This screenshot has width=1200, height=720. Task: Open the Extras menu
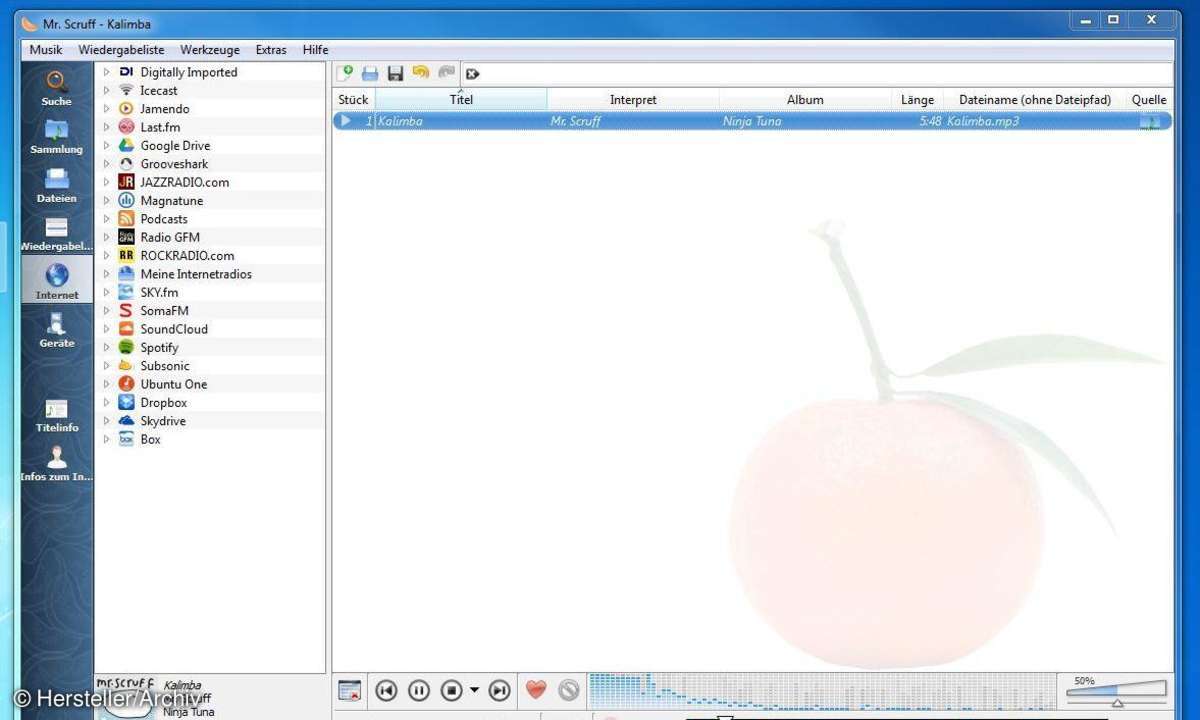271,50
